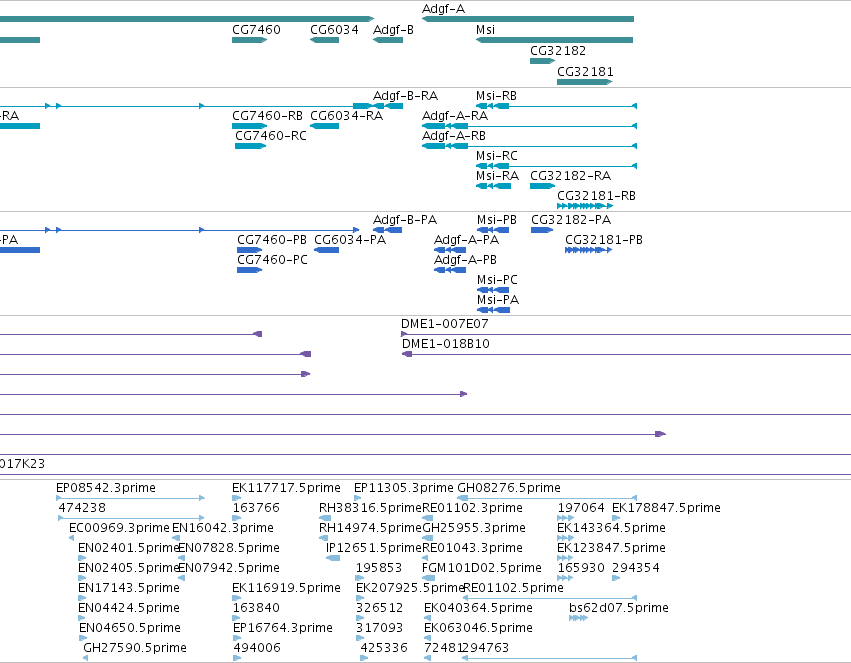Select transcript Msi-RB
This screenshot has height=663, width=851.
click(x=496, y=96)
